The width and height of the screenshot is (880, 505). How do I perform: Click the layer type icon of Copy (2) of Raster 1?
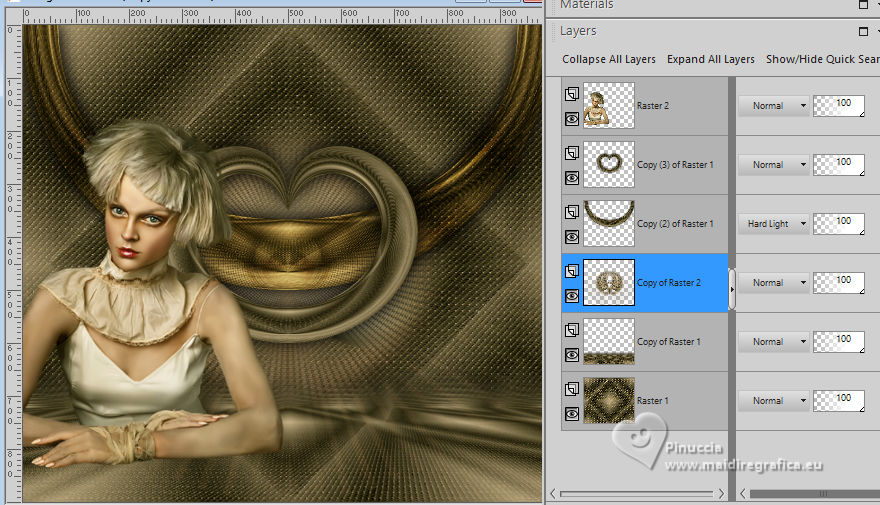(572, 212)
